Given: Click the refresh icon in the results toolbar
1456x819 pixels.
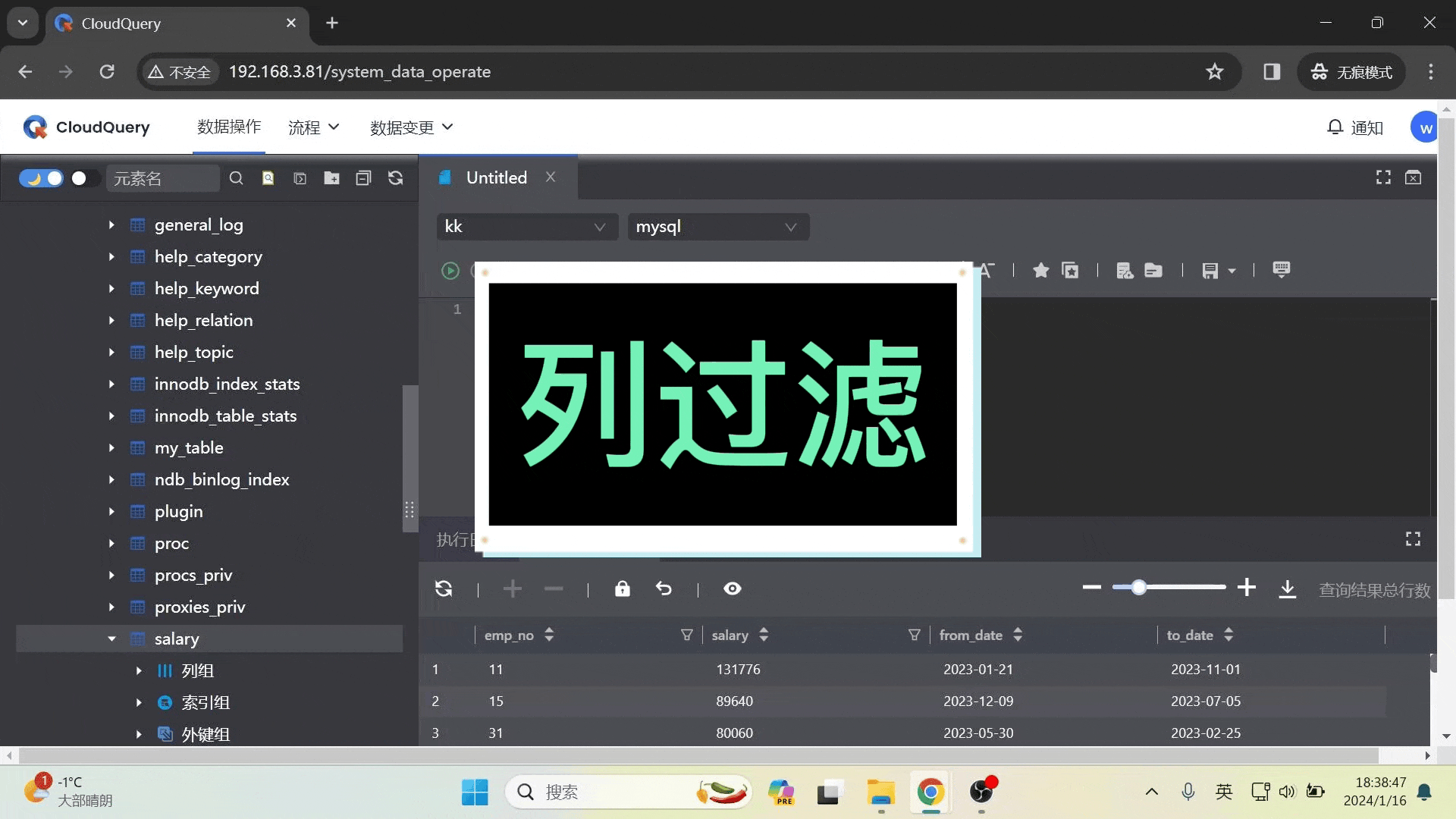Looking at the screenshot, I should coord(444,588).
